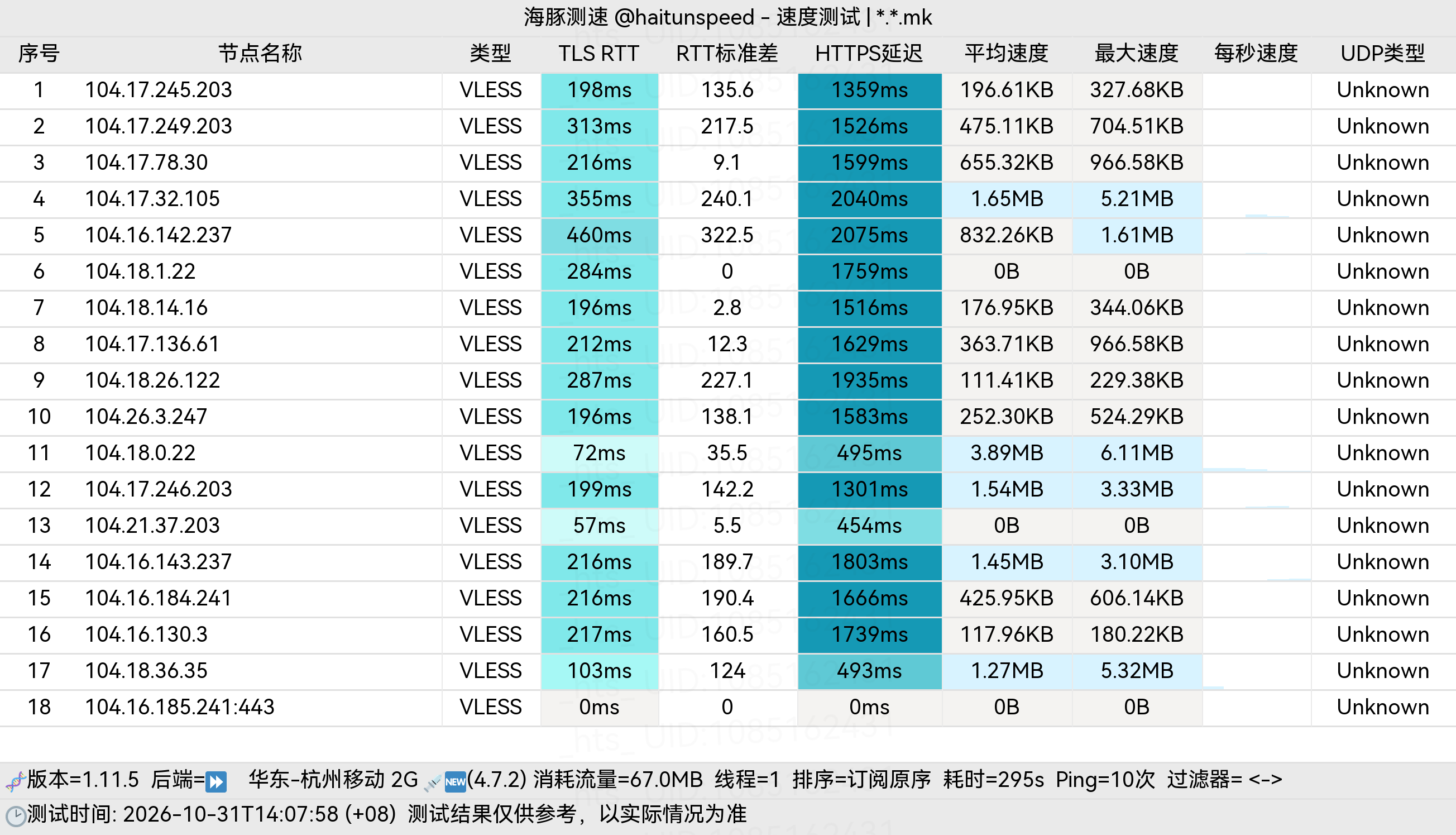
Task: Select node name 104.17.245.203
Action: pyautogui.click(x=158, y=90)
